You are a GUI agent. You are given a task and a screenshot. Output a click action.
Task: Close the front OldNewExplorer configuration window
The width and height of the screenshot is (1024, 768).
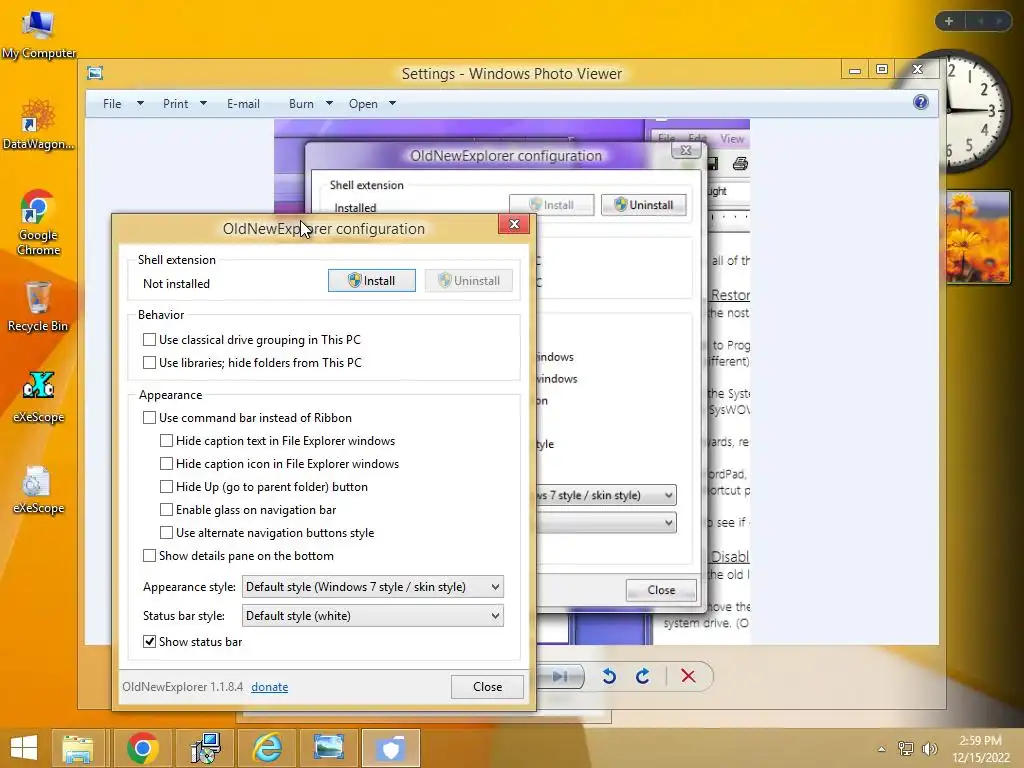click(x=514, y=224)
